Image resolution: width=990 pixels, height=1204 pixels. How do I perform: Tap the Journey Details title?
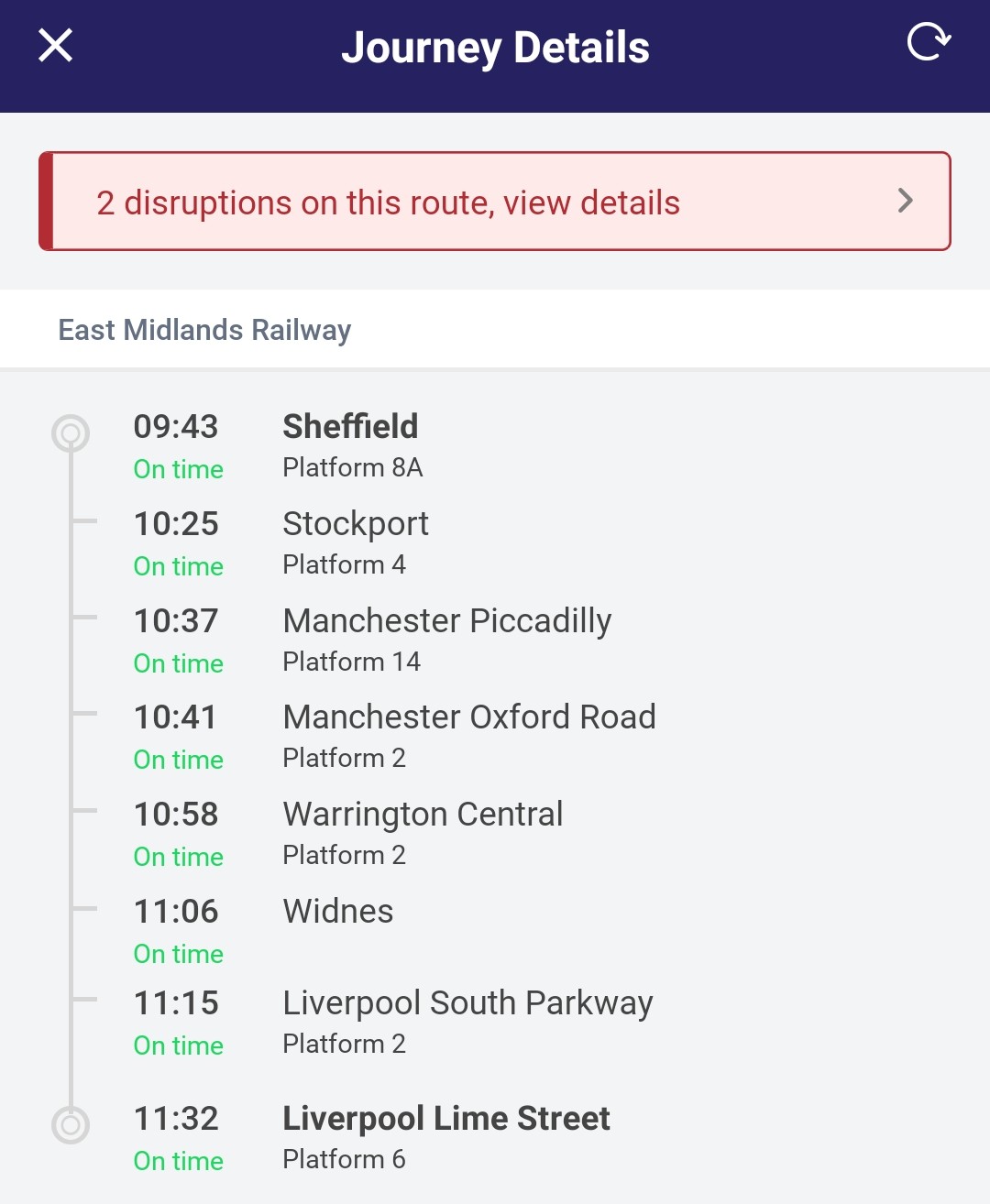(x=495, y=48)
